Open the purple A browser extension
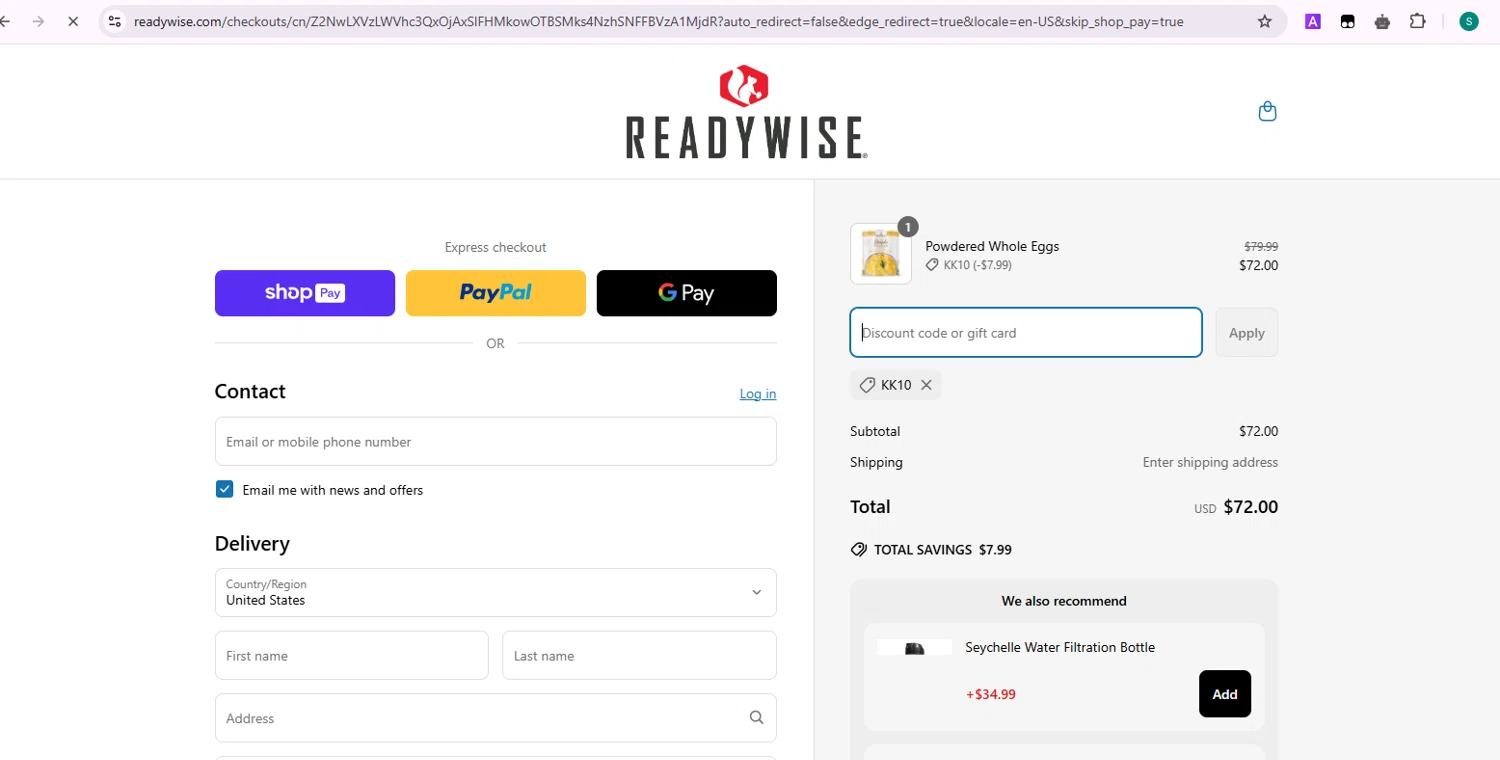 coord(1313,21)
